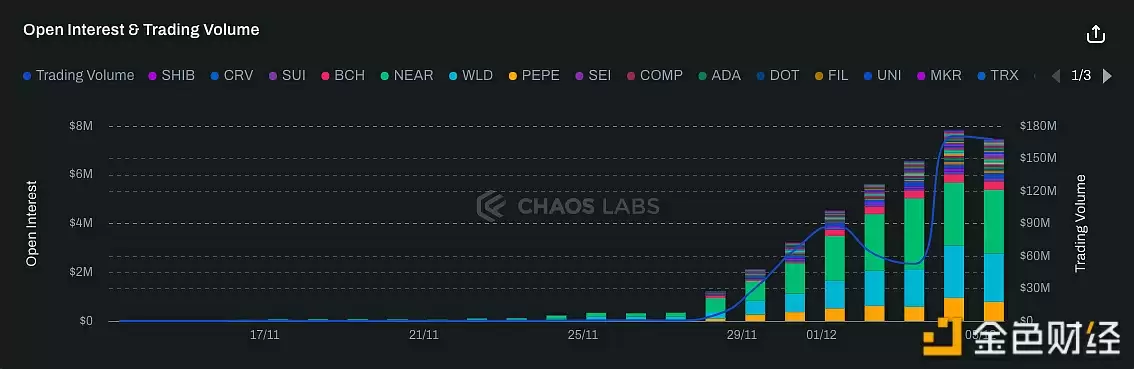
Task: Hide the SUI series in legend
Action: pos(287,75)
